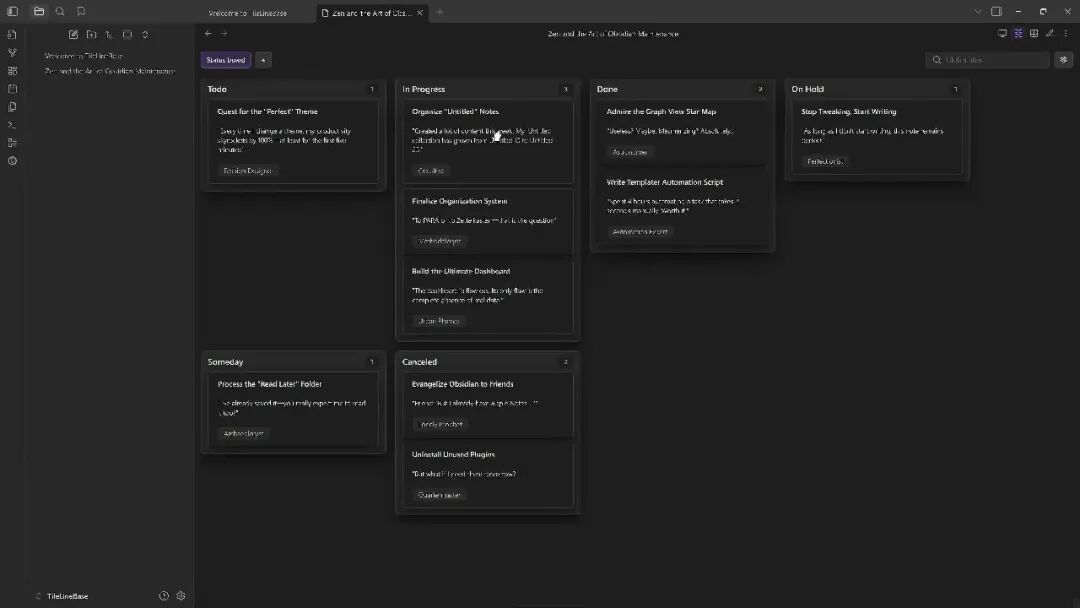
Task: Open the Write Templater Automation Script card
Action: [683, 207]
